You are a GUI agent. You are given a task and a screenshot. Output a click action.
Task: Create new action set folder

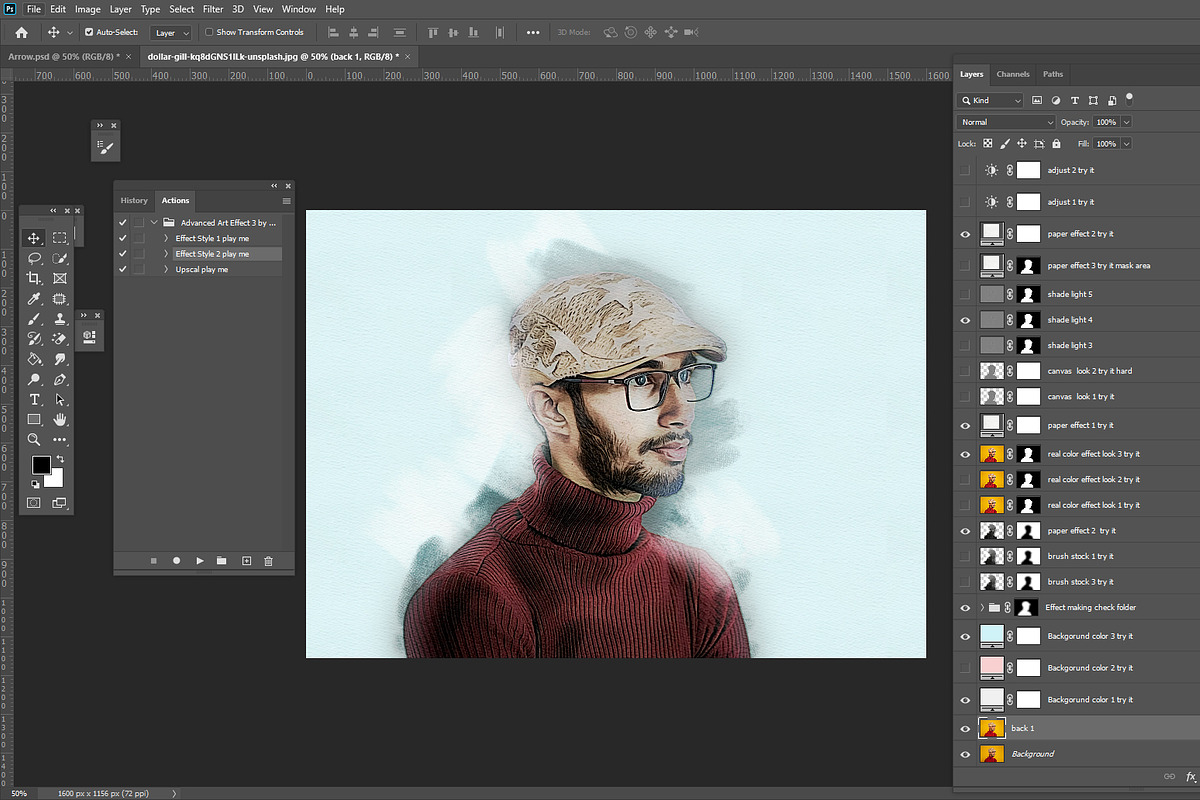(222, 561)
